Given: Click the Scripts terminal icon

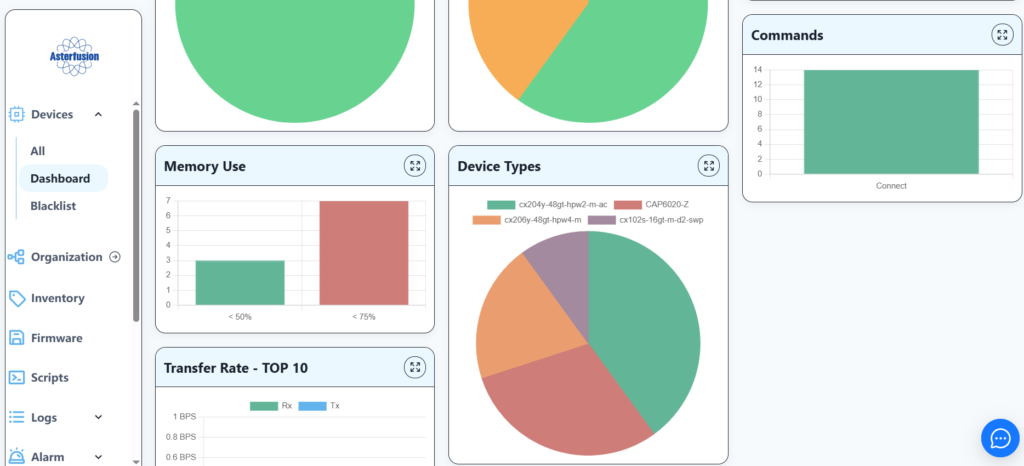Looking at the screenshot, I should 16,378.
